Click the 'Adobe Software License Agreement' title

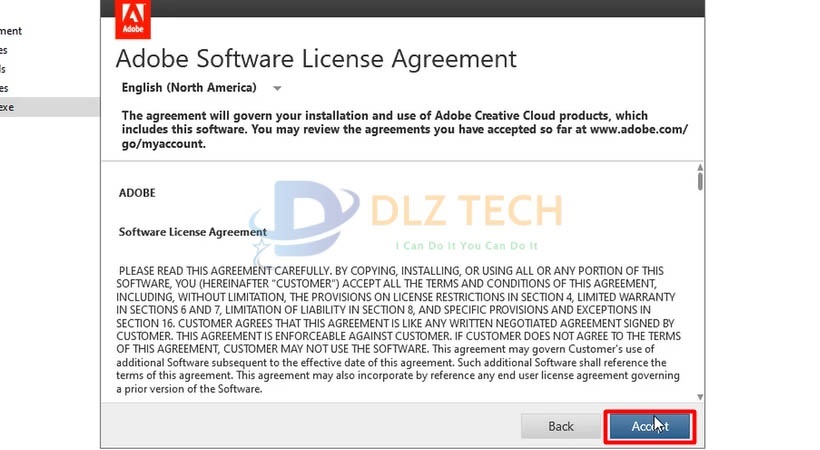pyautogui.click(x=316, y=58)
